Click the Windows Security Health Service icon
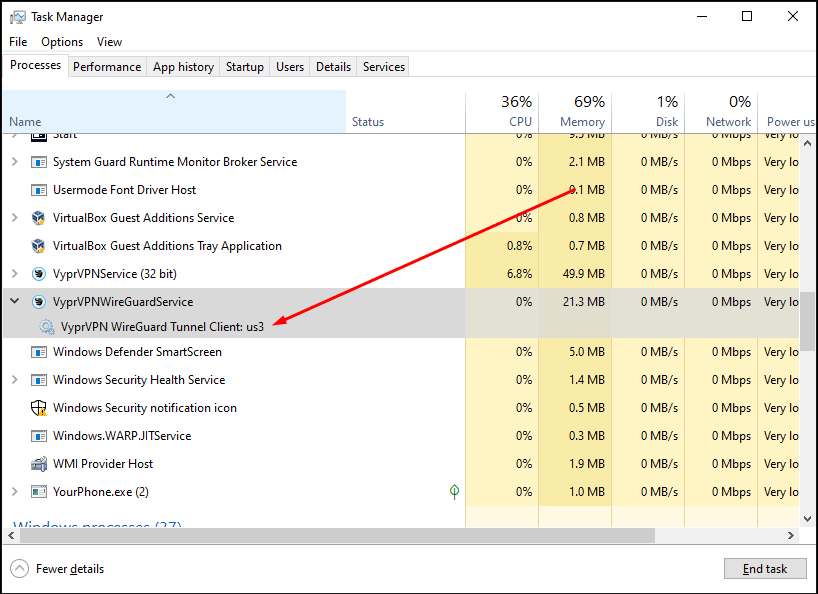818x594 pixels. tap(37, 380)
